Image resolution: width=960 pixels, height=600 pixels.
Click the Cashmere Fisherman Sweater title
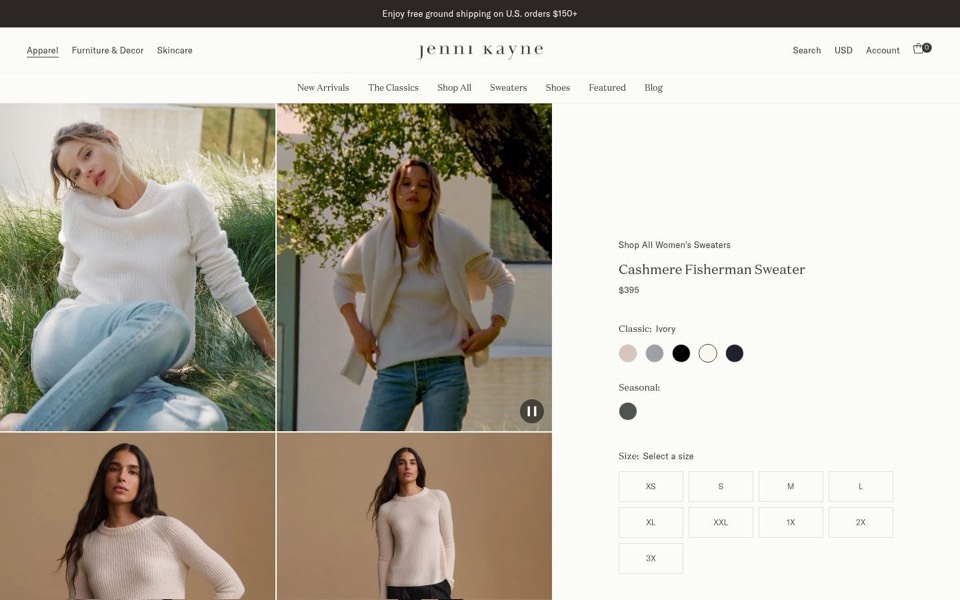click(711, 269)
